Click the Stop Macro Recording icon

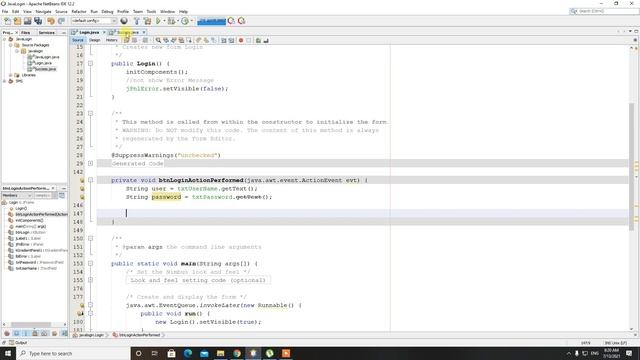point(249,40)
